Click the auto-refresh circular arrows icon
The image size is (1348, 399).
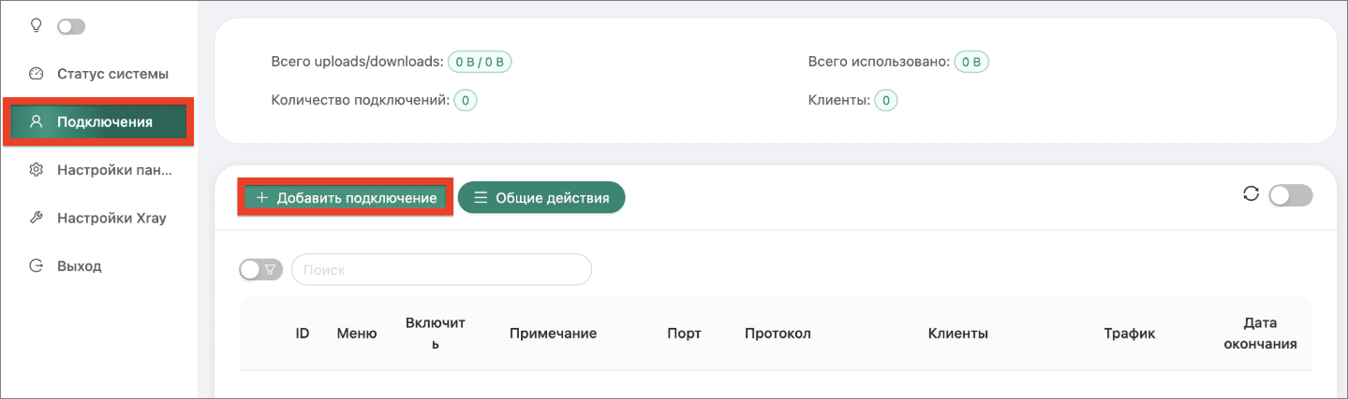point(1250,194)
